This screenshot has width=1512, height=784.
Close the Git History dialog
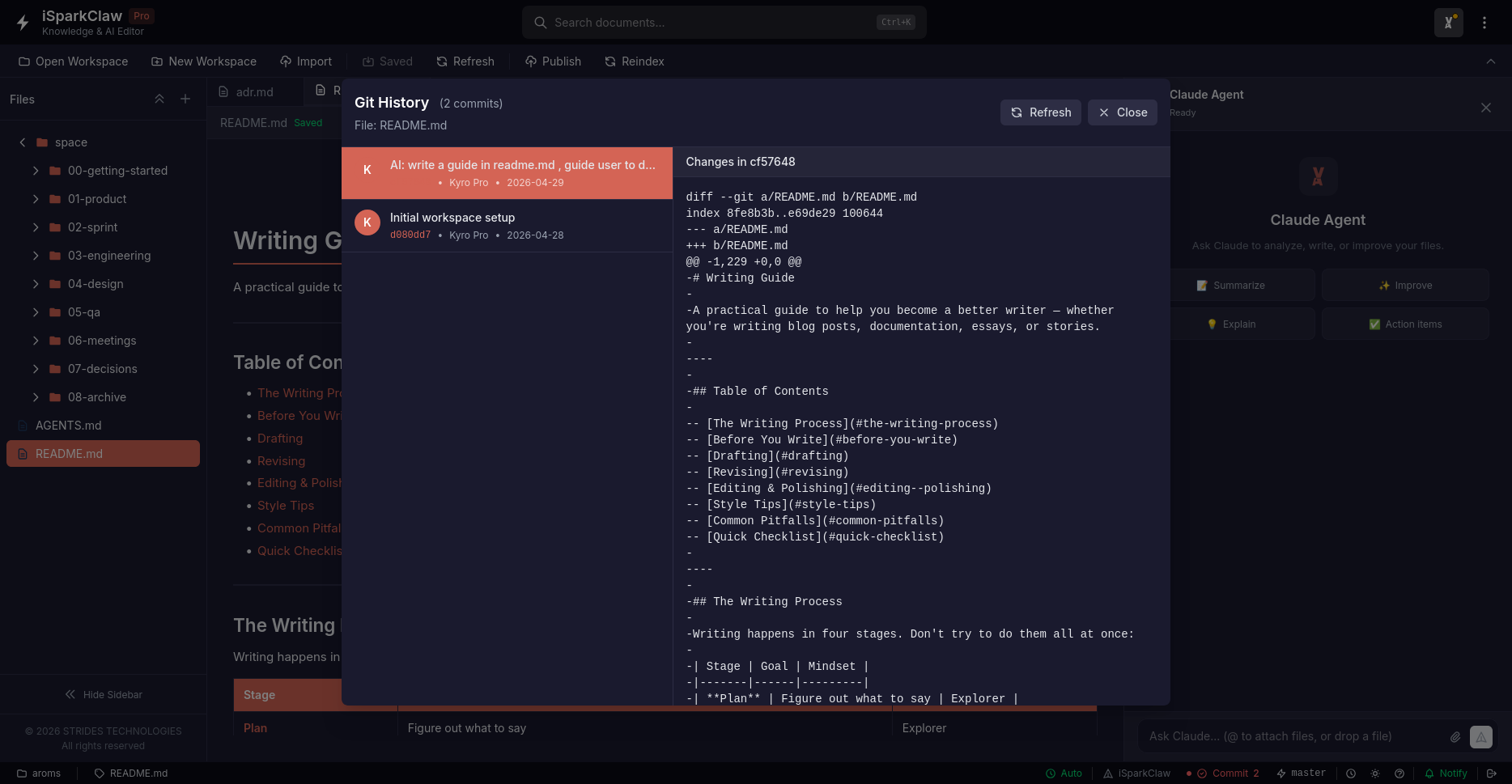pos(1122,112)
